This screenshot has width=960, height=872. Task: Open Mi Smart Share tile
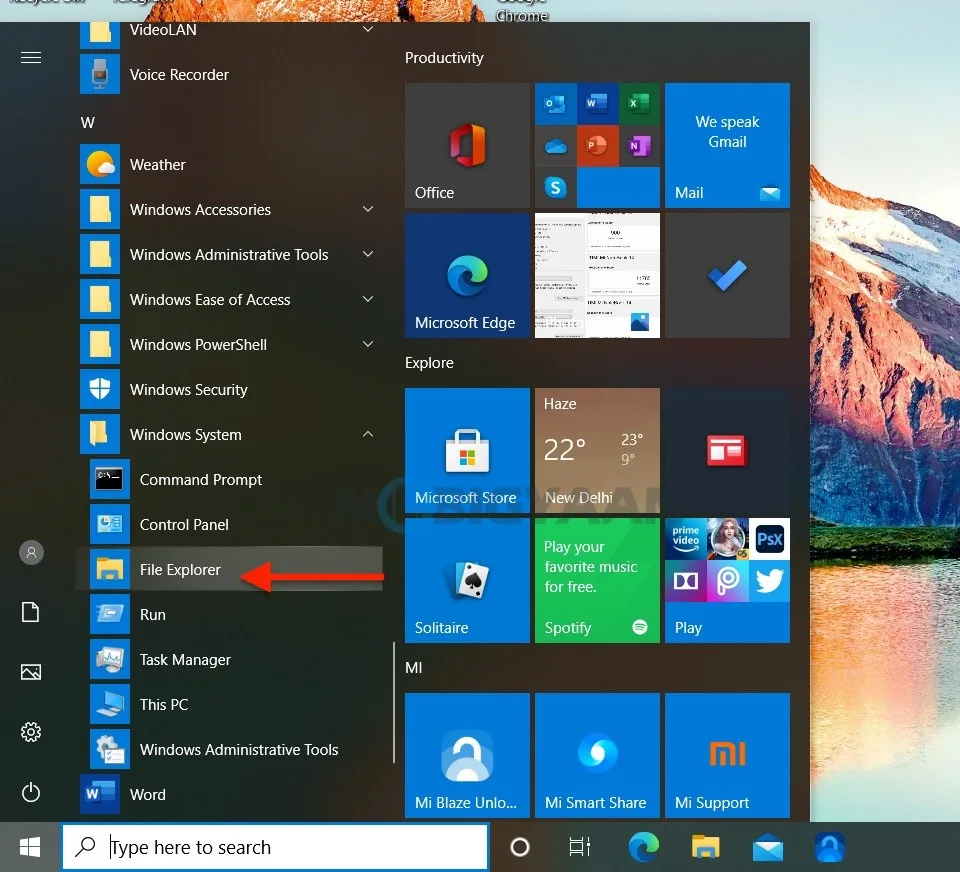pos(598,756)
